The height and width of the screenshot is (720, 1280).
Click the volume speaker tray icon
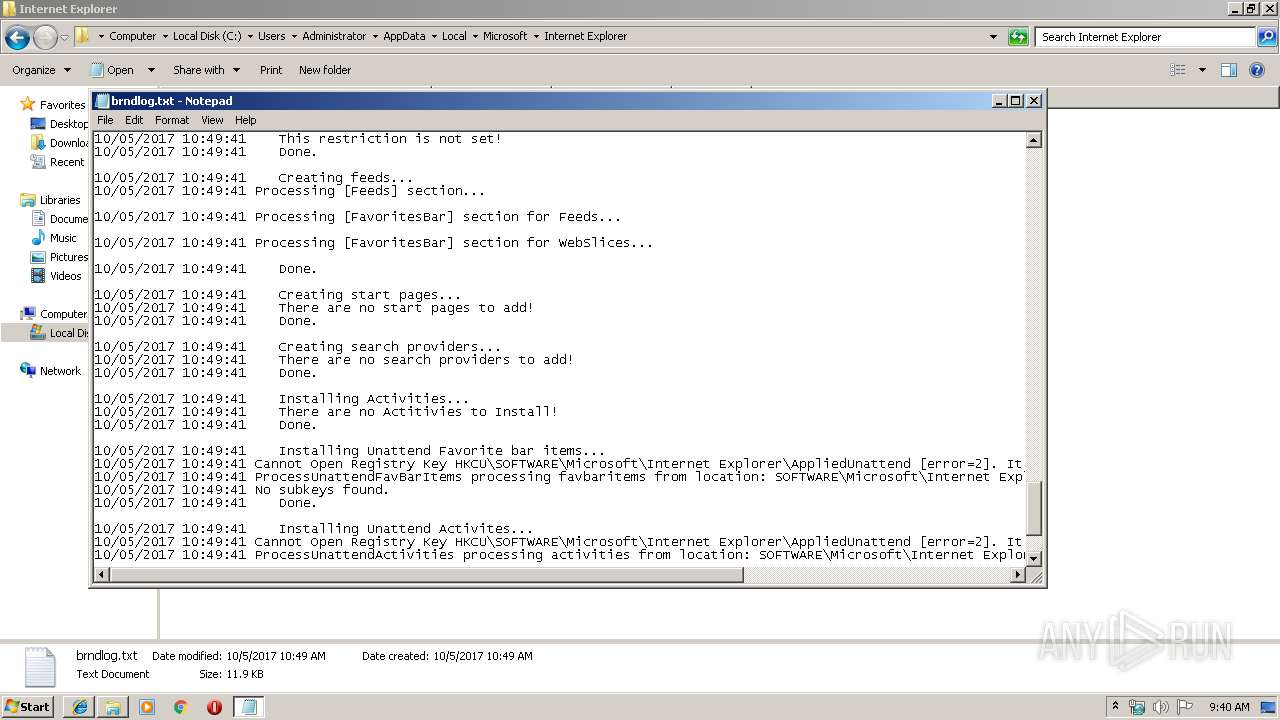1160,707
